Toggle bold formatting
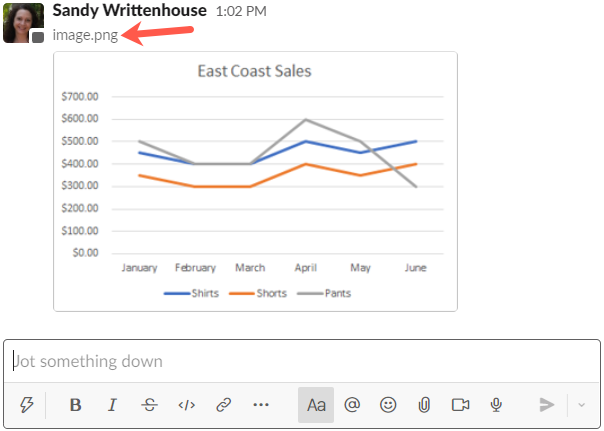 coord(75,405)
